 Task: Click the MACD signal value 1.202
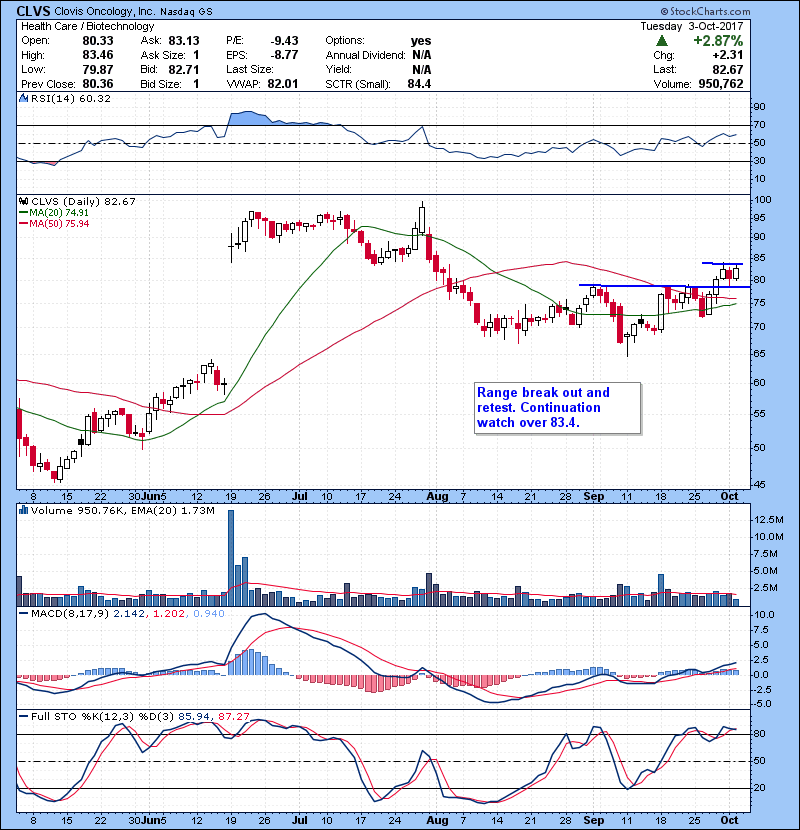pos(169,614)
